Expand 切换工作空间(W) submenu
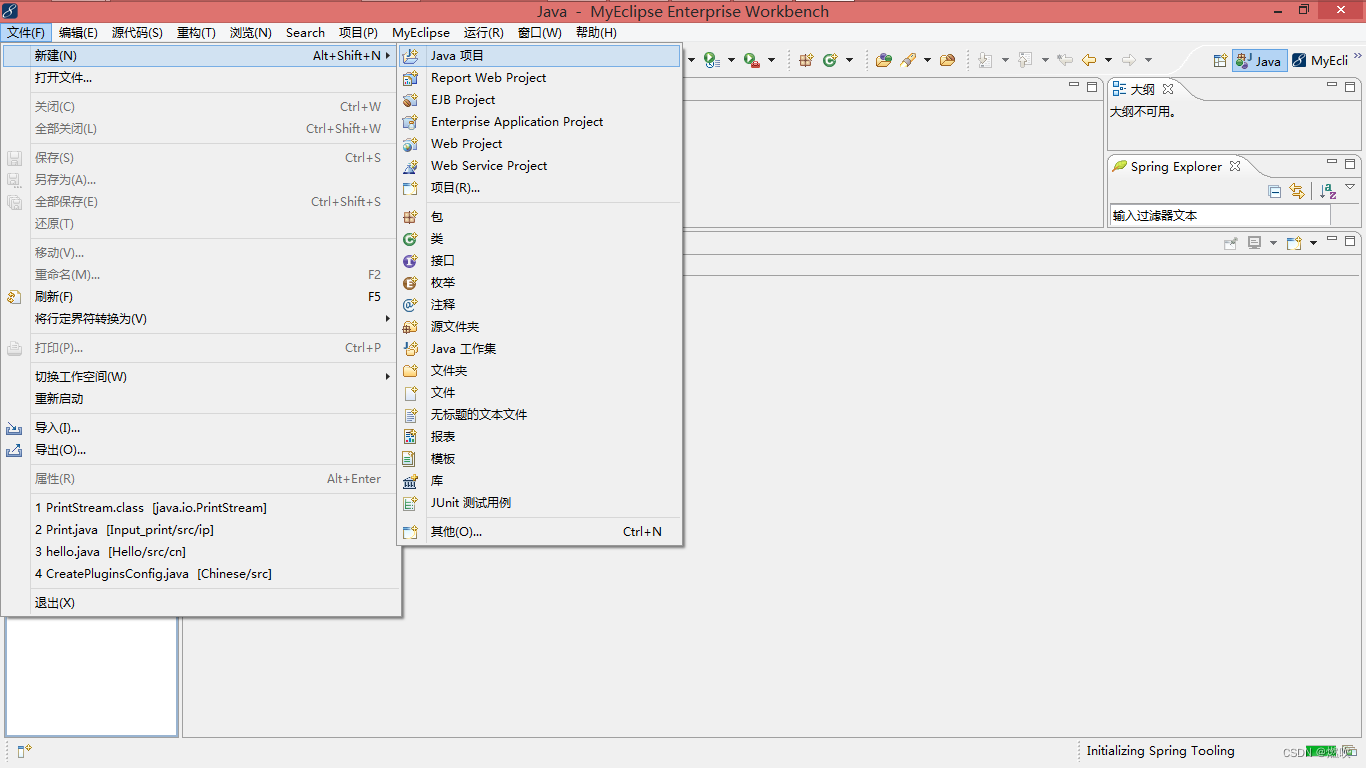1366x768 pixels. click(x=200, y=377)
